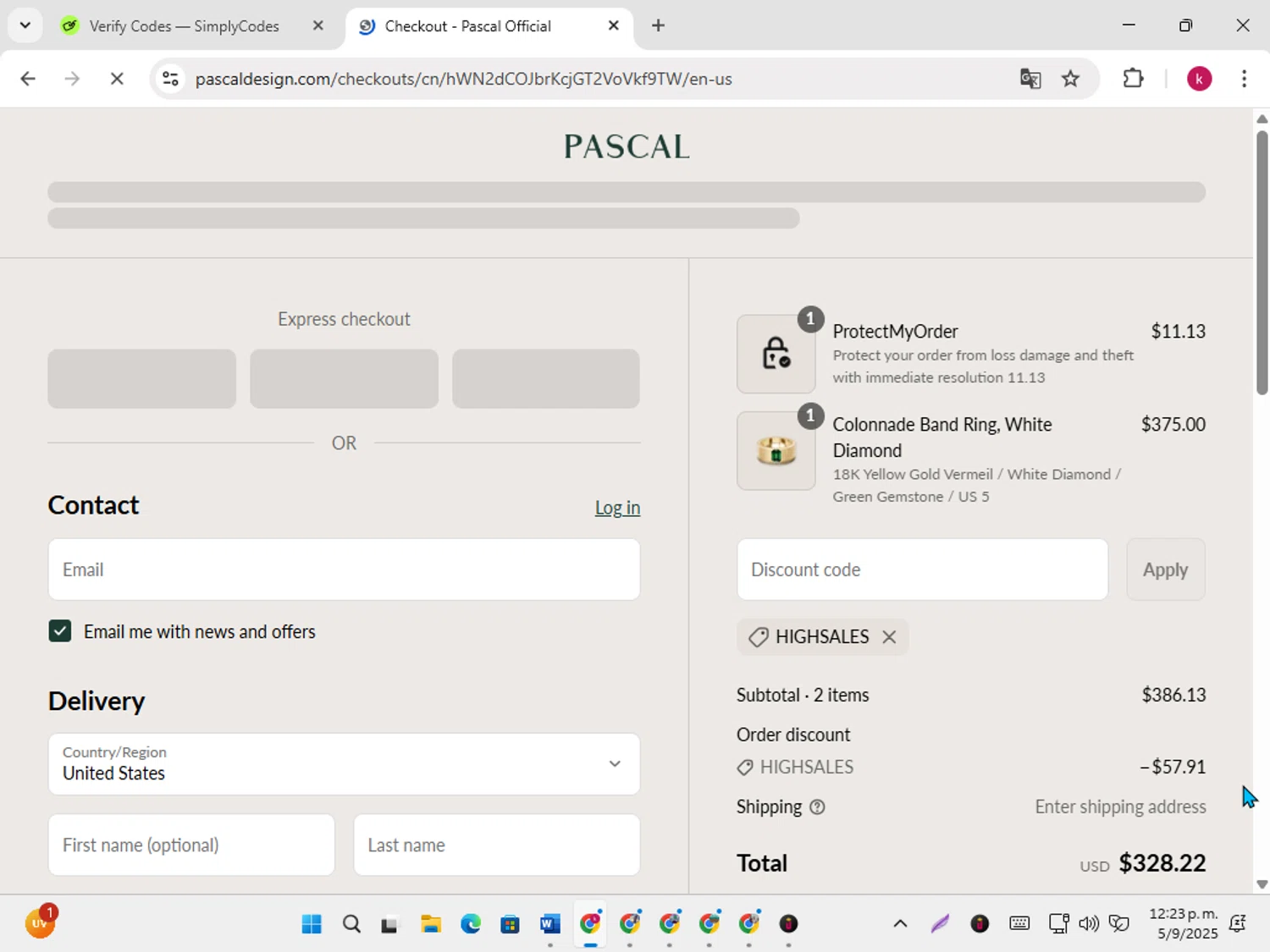1270x952 pixels.
Task: Open a new browser tab
Action: tap(658, 25)
